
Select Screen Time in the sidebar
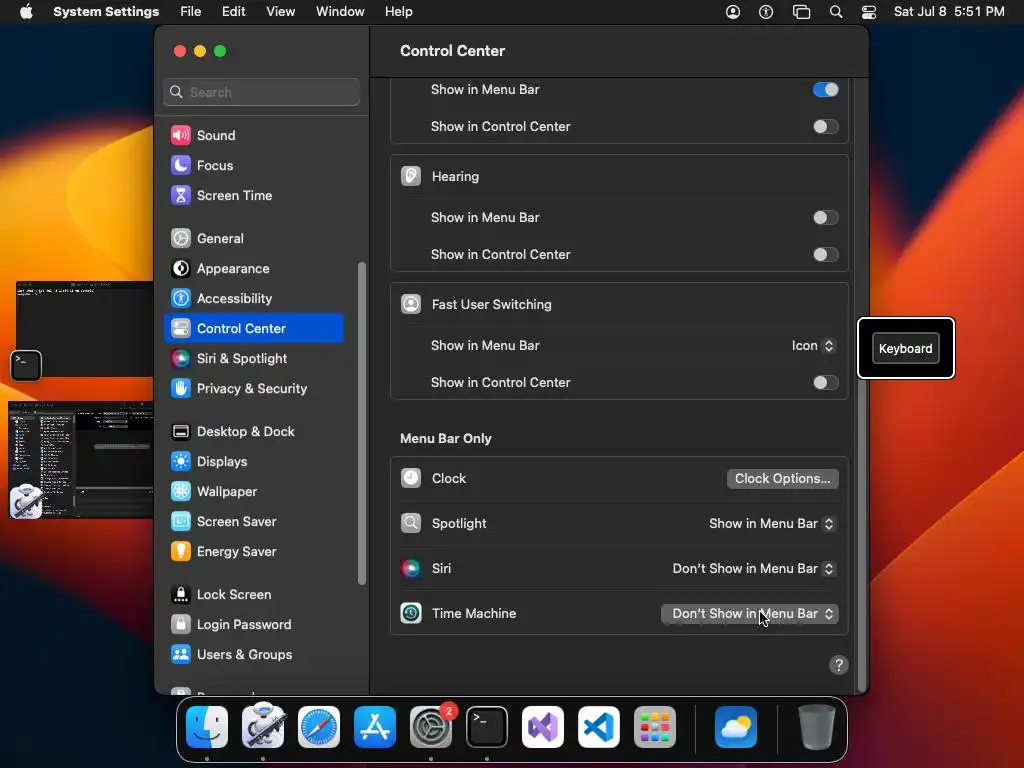tap(254, 195)
